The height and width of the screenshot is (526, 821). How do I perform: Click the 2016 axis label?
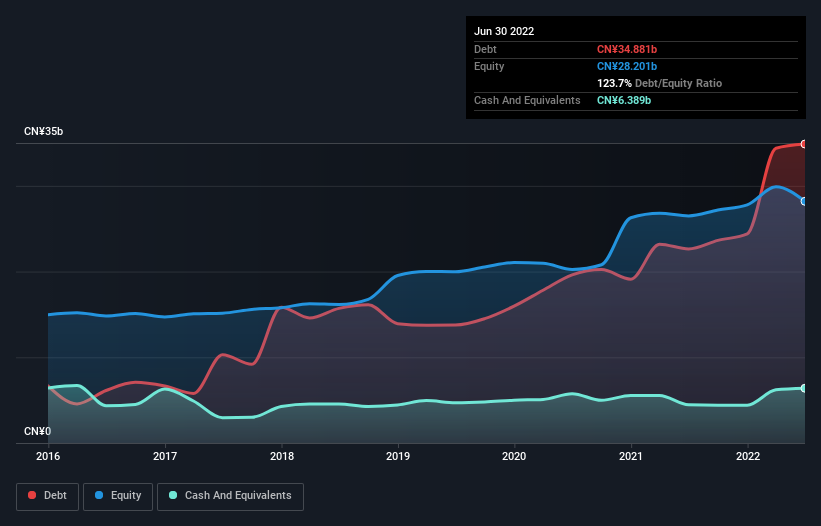(x=48, y=456)
